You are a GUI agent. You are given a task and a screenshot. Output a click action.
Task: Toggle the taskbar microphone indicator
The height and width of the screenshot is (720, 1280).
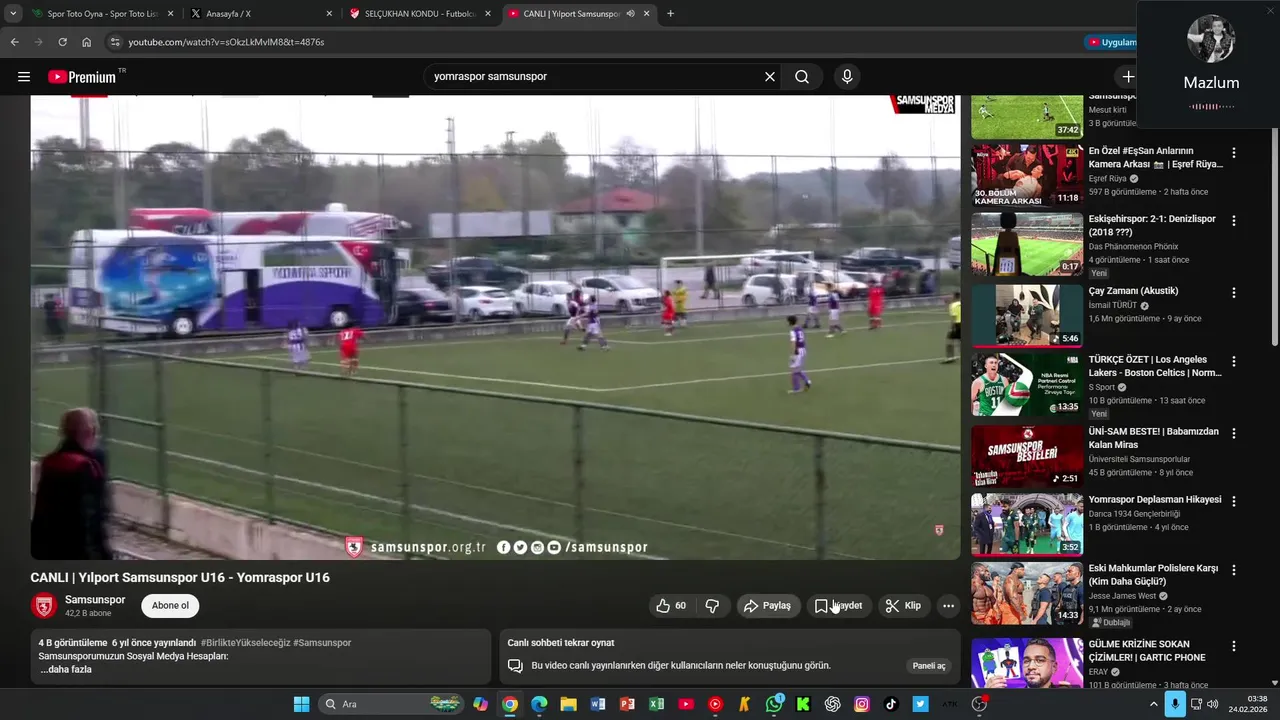coord(1175,704)
